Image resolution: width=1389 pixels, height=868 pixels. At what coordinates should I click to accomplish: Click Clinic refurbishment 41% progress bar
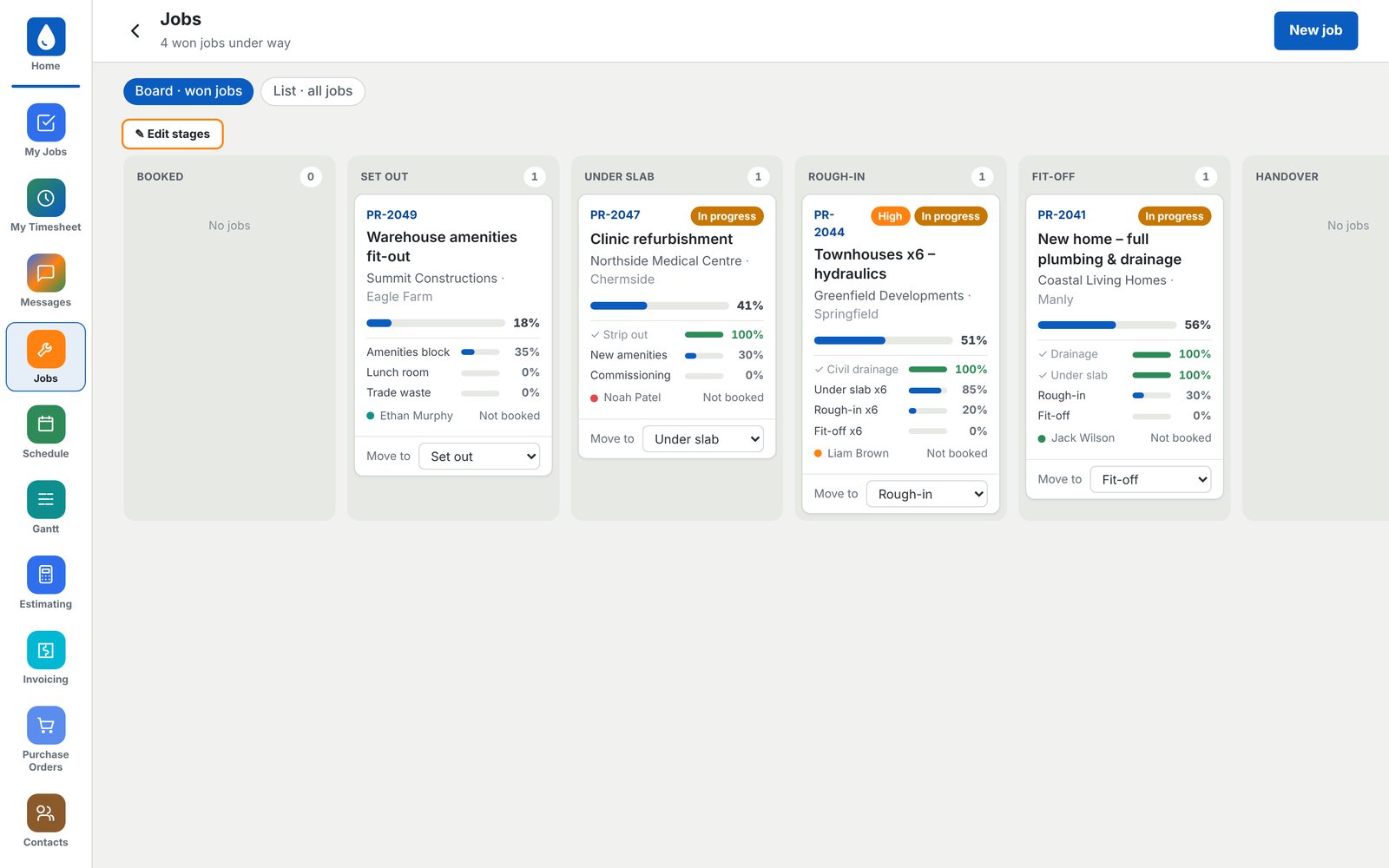tap(660, 306)
